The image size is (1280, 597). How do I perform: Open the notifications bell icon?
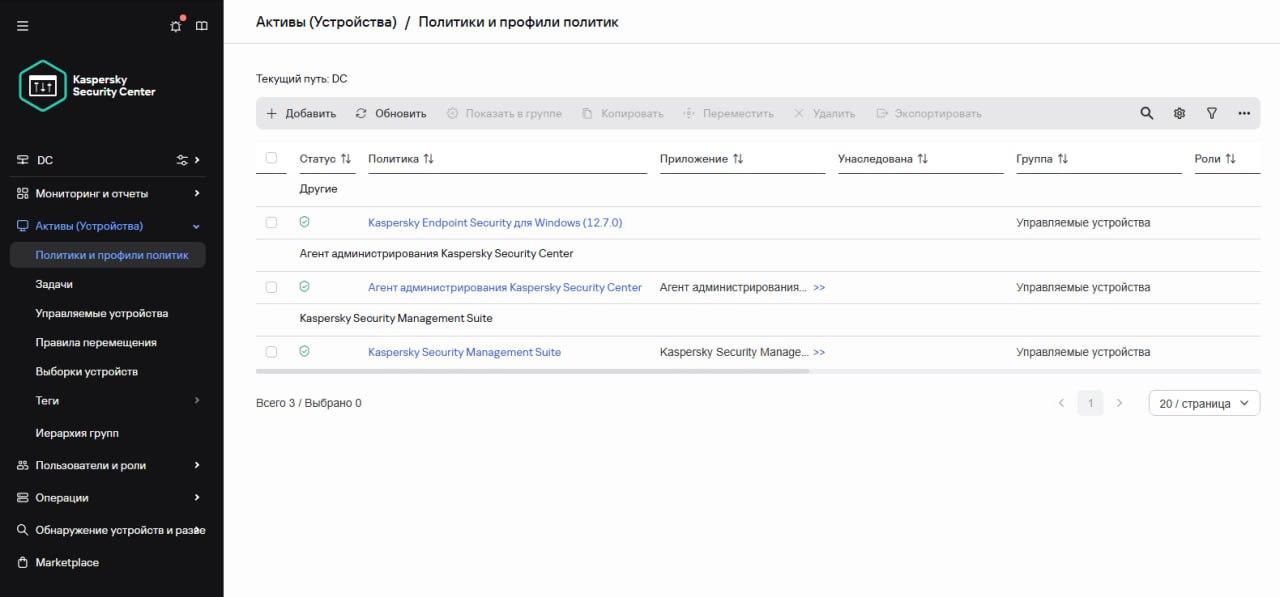coord(177,25)
